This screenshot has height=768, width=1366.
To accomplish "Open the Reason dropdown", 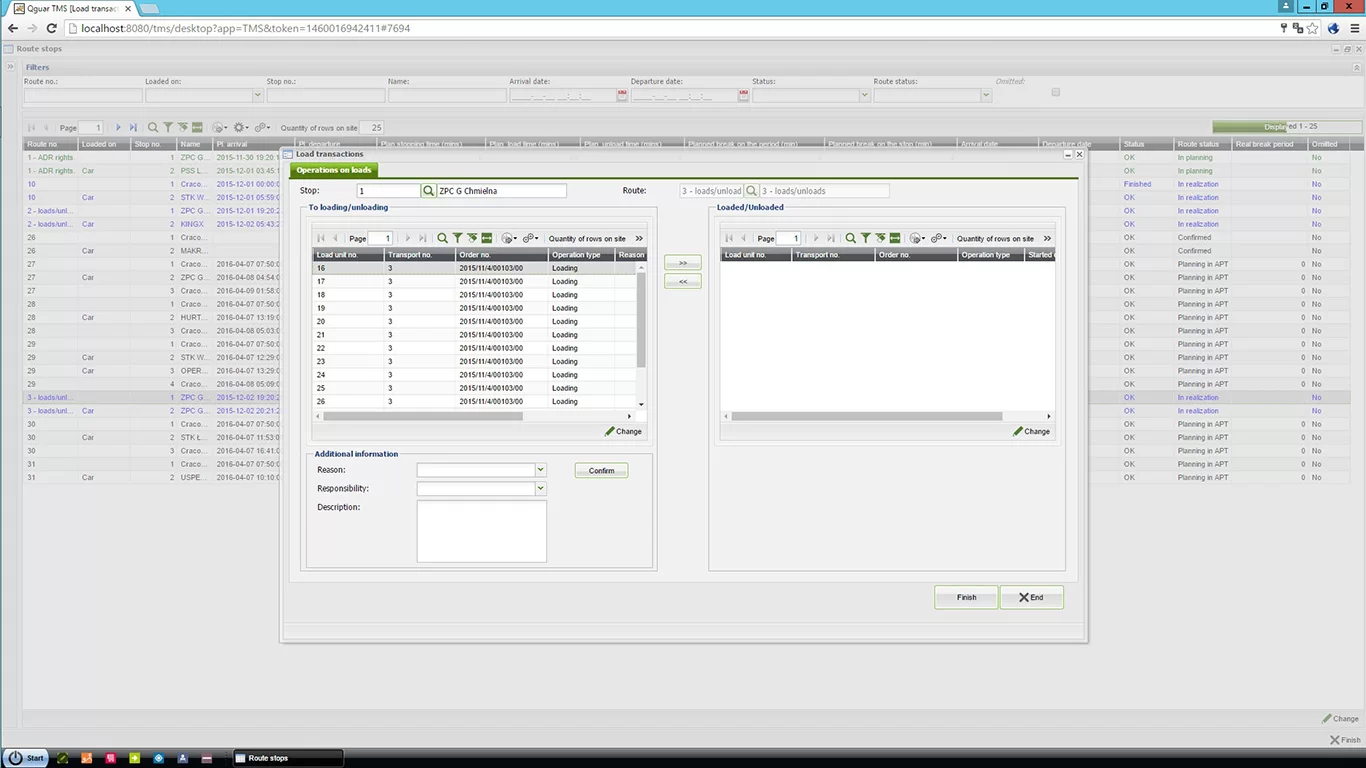I will point(541,469).
